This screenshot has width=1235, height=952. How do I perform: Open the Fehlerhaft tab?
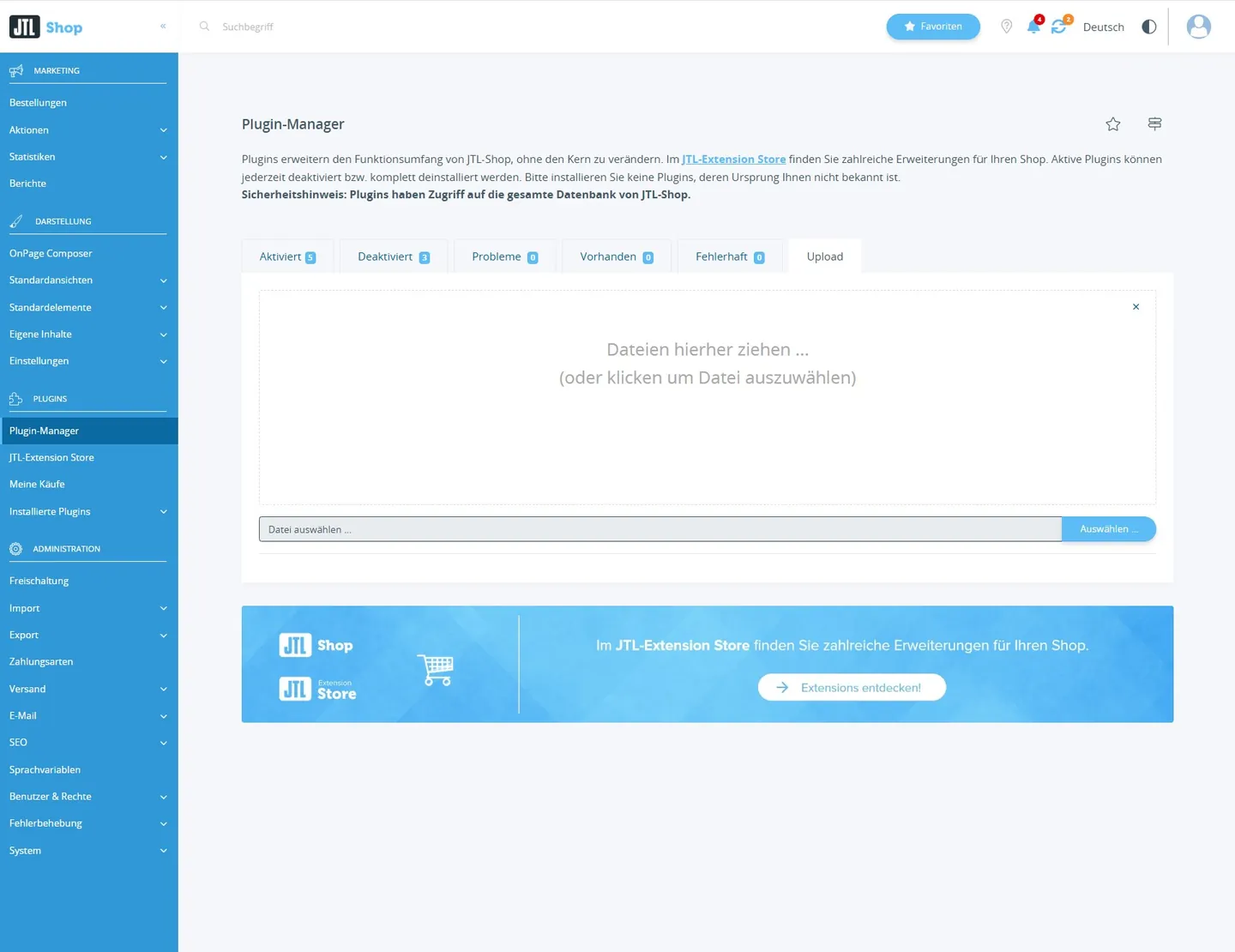[x=730, y=256]
